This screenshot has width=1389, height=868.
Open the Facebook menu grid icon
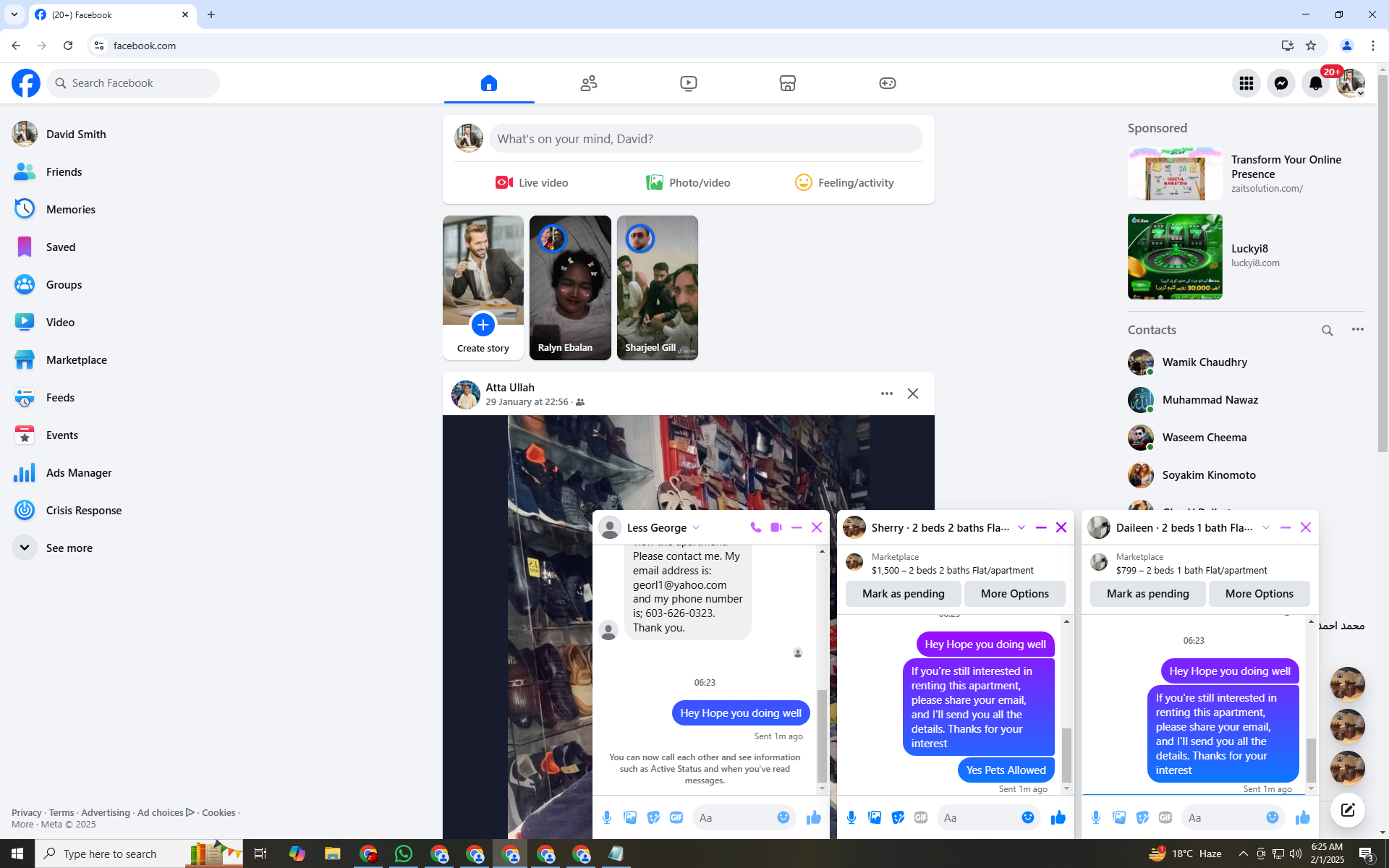point(1246,83)
